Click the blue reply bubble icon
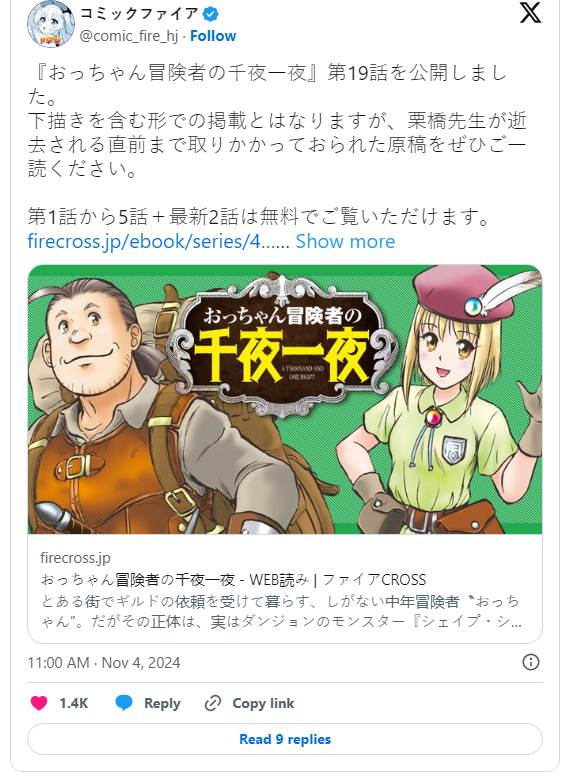 124,703
